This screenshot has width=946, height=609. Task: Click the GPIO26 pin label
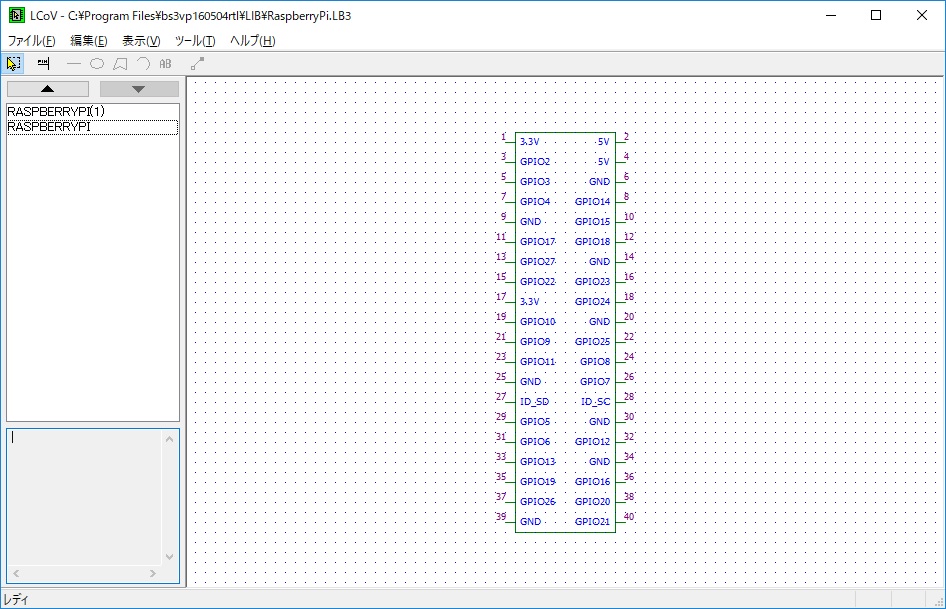(x=538, y=501)
